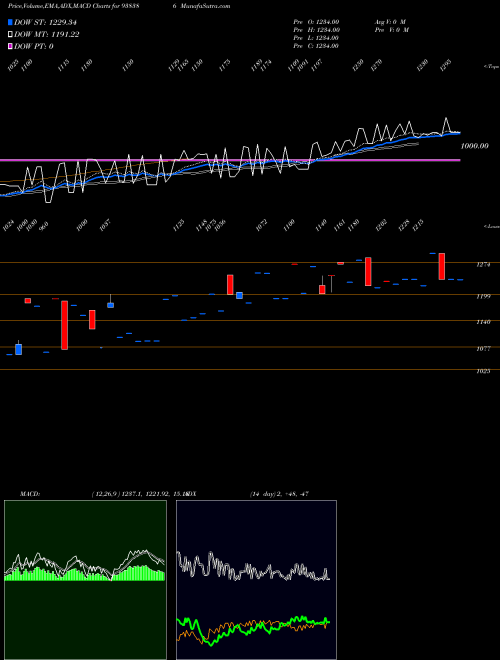The width and height of the screenshot is (500, 660).
Task: Click the magenta DOW PT legend swatch
Action: coord(10,46)
